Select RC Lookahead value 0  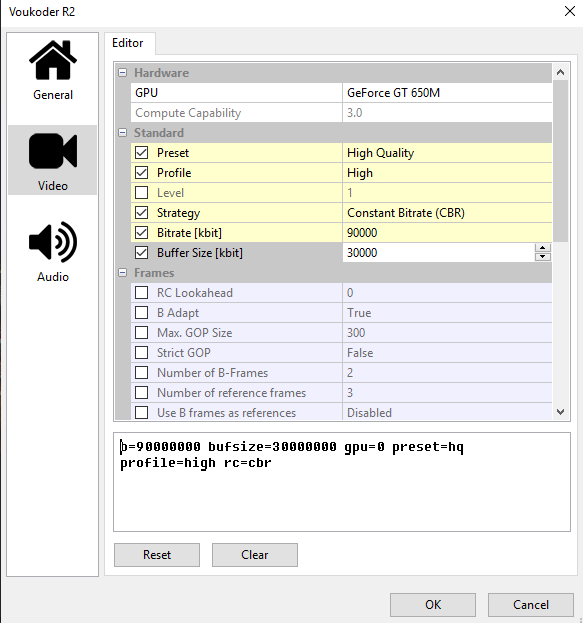click(447, 293)
